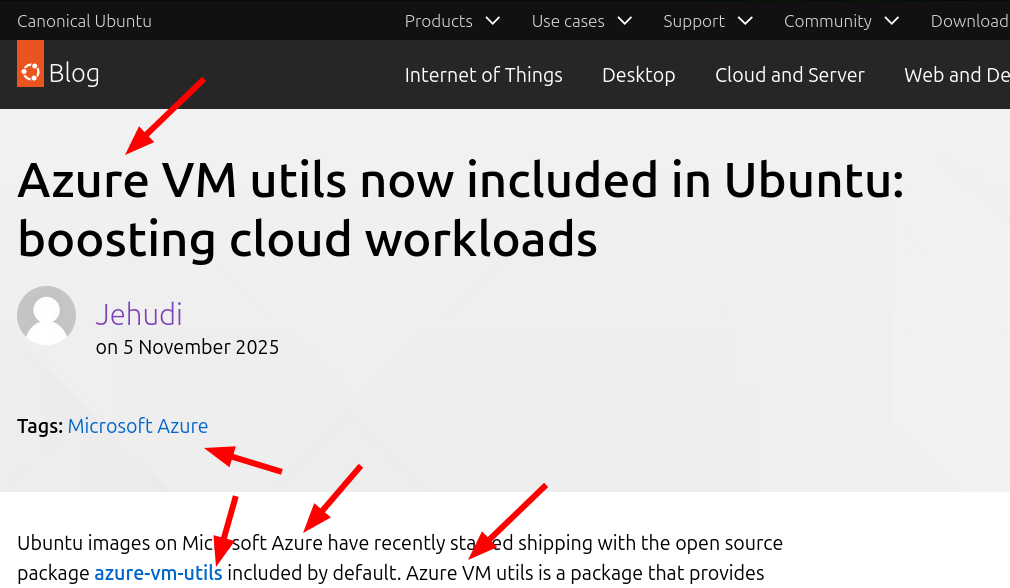This screenshot has height=588, width=1010.
Task: Click the orange Ubuntu logo icon
Action: pos(30,71)
